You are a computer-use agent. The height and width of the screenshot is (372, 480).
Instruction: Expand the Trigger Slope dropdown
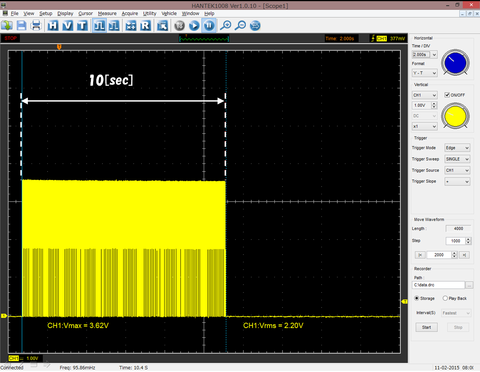[x=467, y=182]
